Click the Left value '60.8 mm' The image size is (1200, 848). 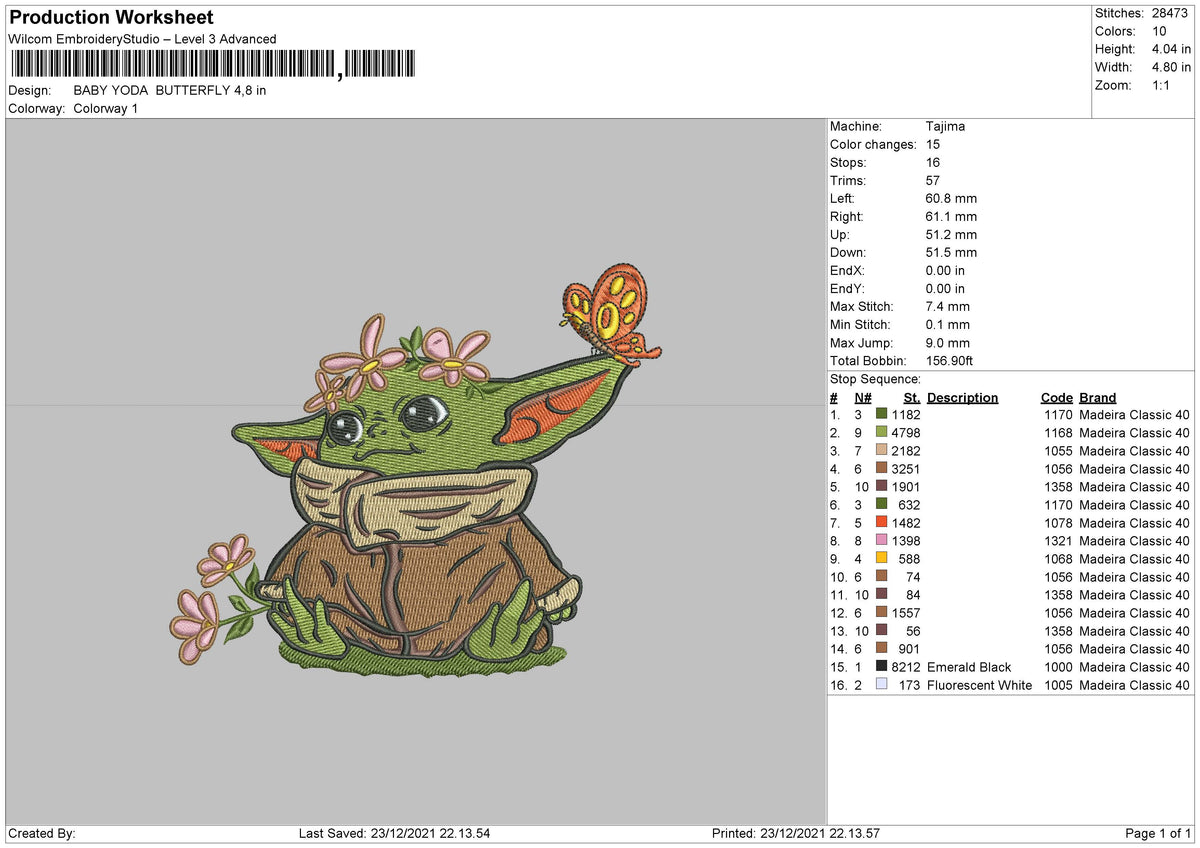(x=951, y=199)
